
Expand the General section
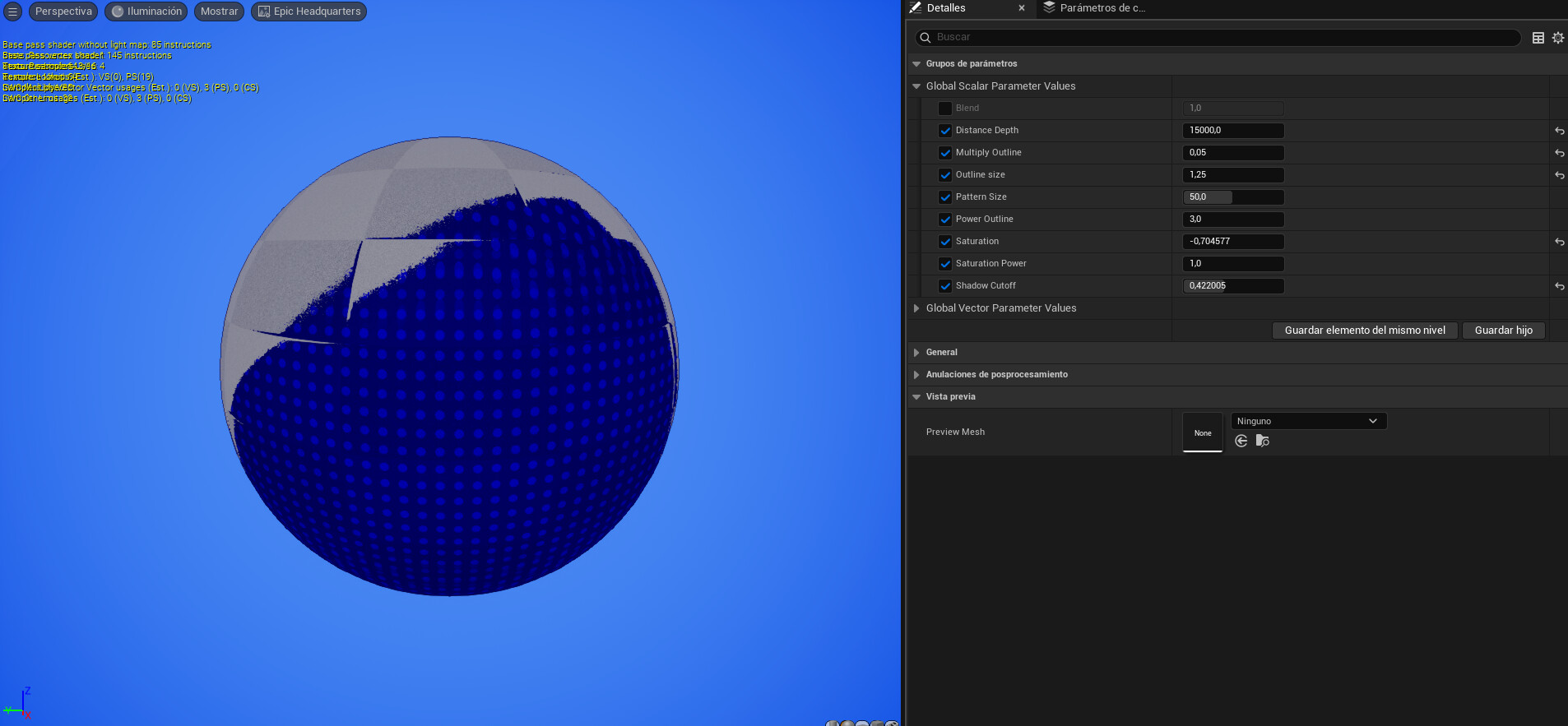916,353
